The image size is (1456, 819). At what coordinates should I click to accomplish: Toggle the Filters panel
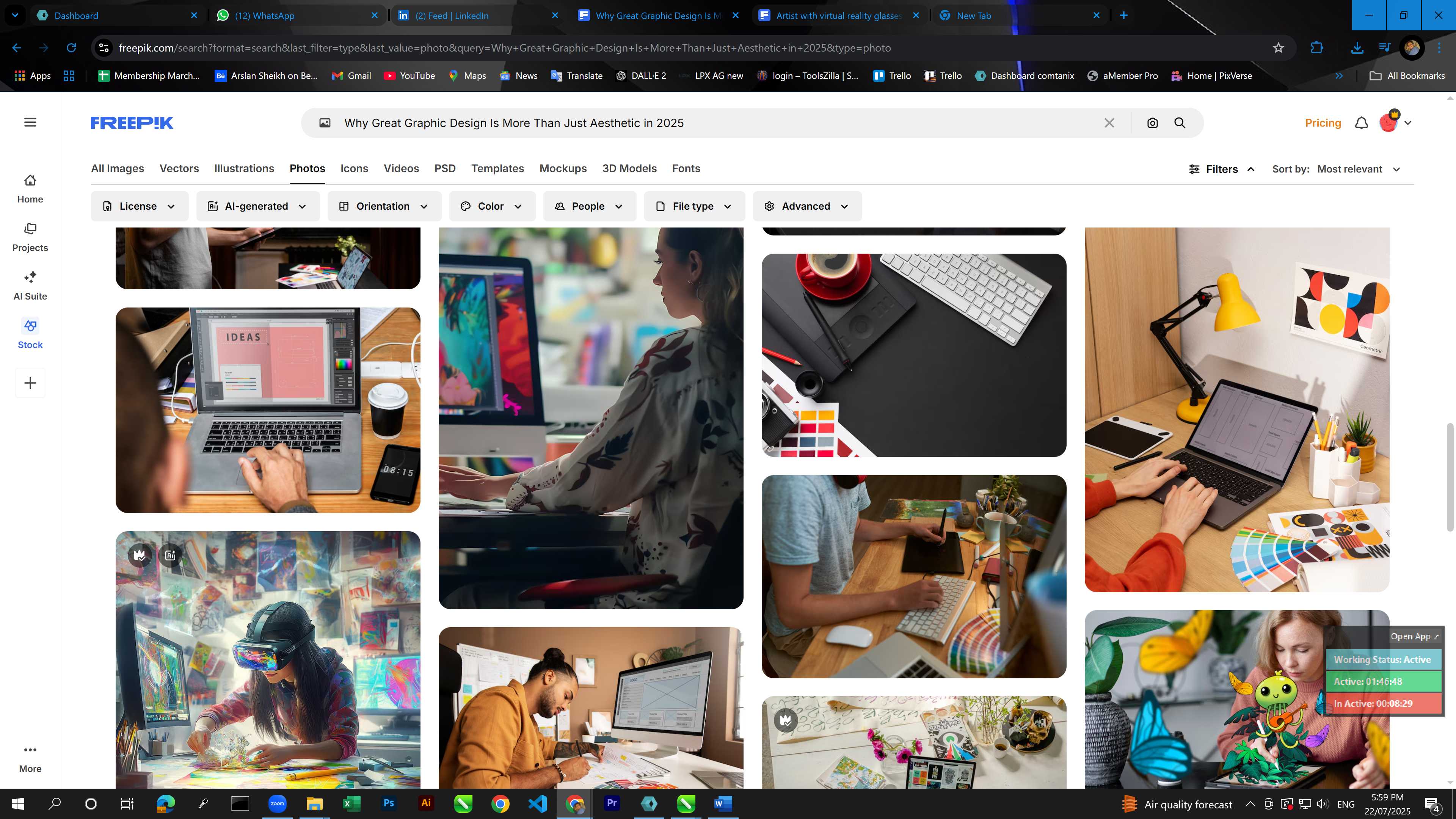click(1221, 169)
